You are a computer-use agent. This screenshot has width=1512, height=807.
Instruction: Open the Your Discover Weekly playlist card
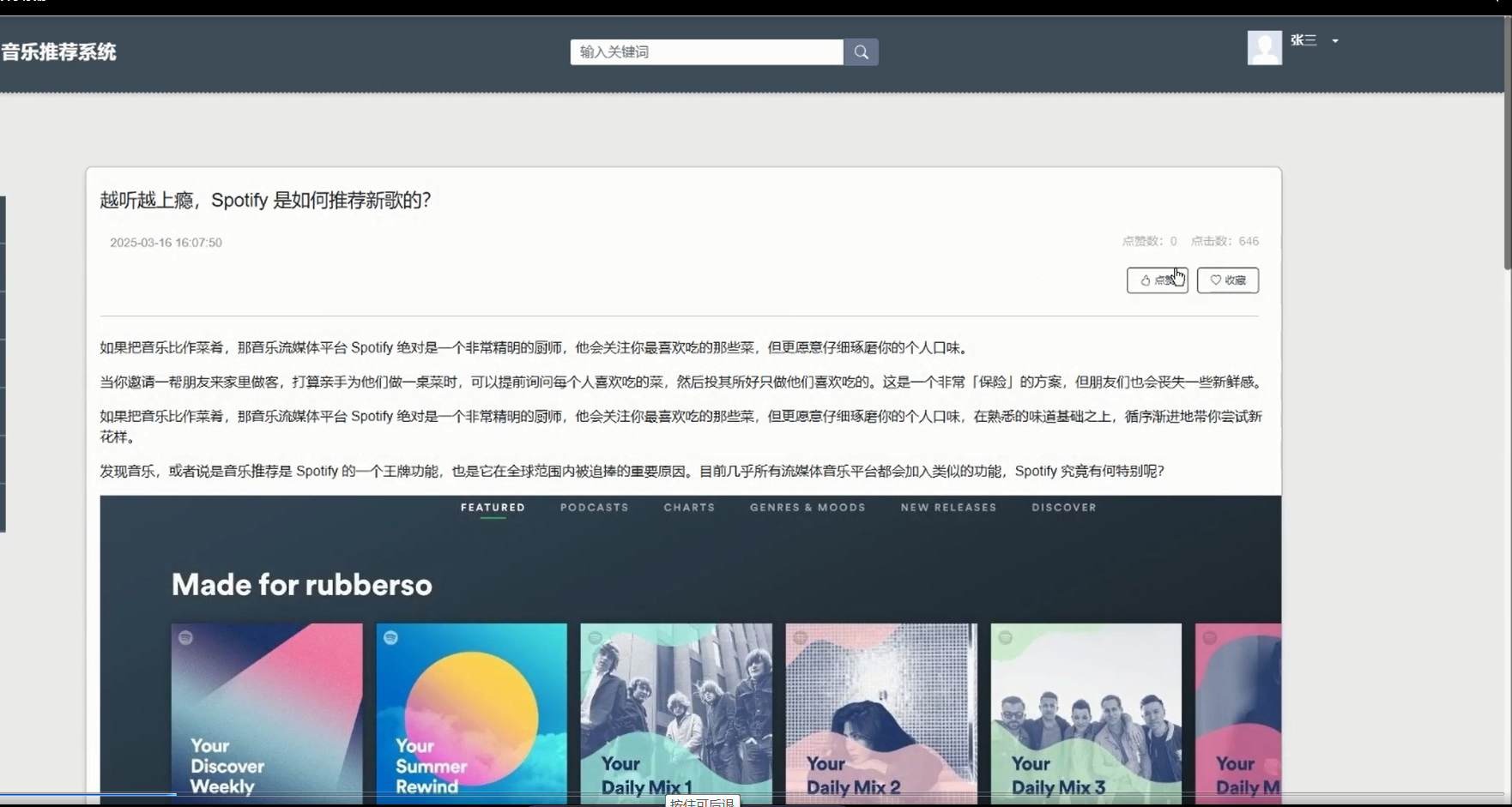pos(267,714)
